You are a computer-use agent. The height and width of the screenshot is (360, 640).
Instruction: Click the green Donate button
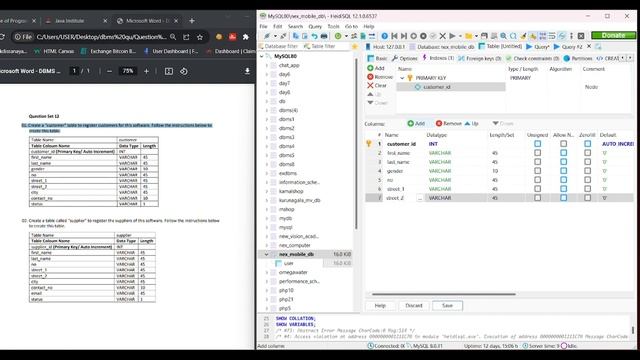pos(613,36)
